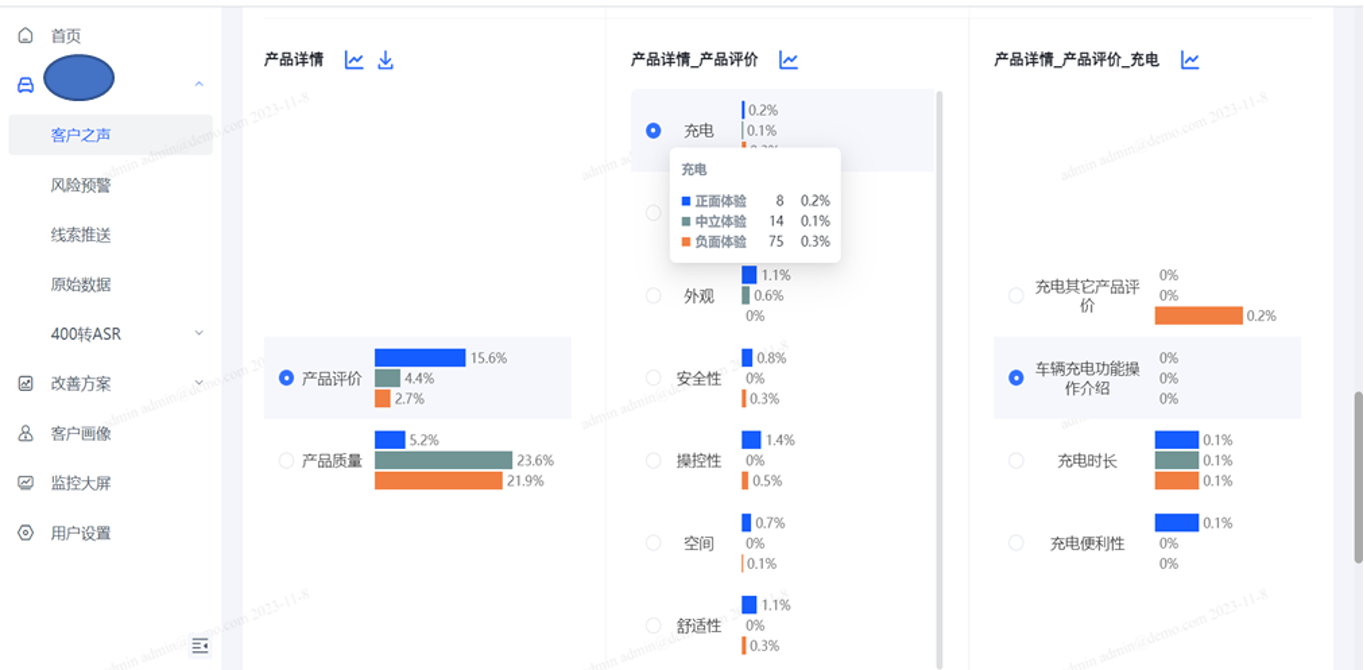Open trend chart icon for 产品详情_产品评价
The image size is (1364, 670).
789,60
